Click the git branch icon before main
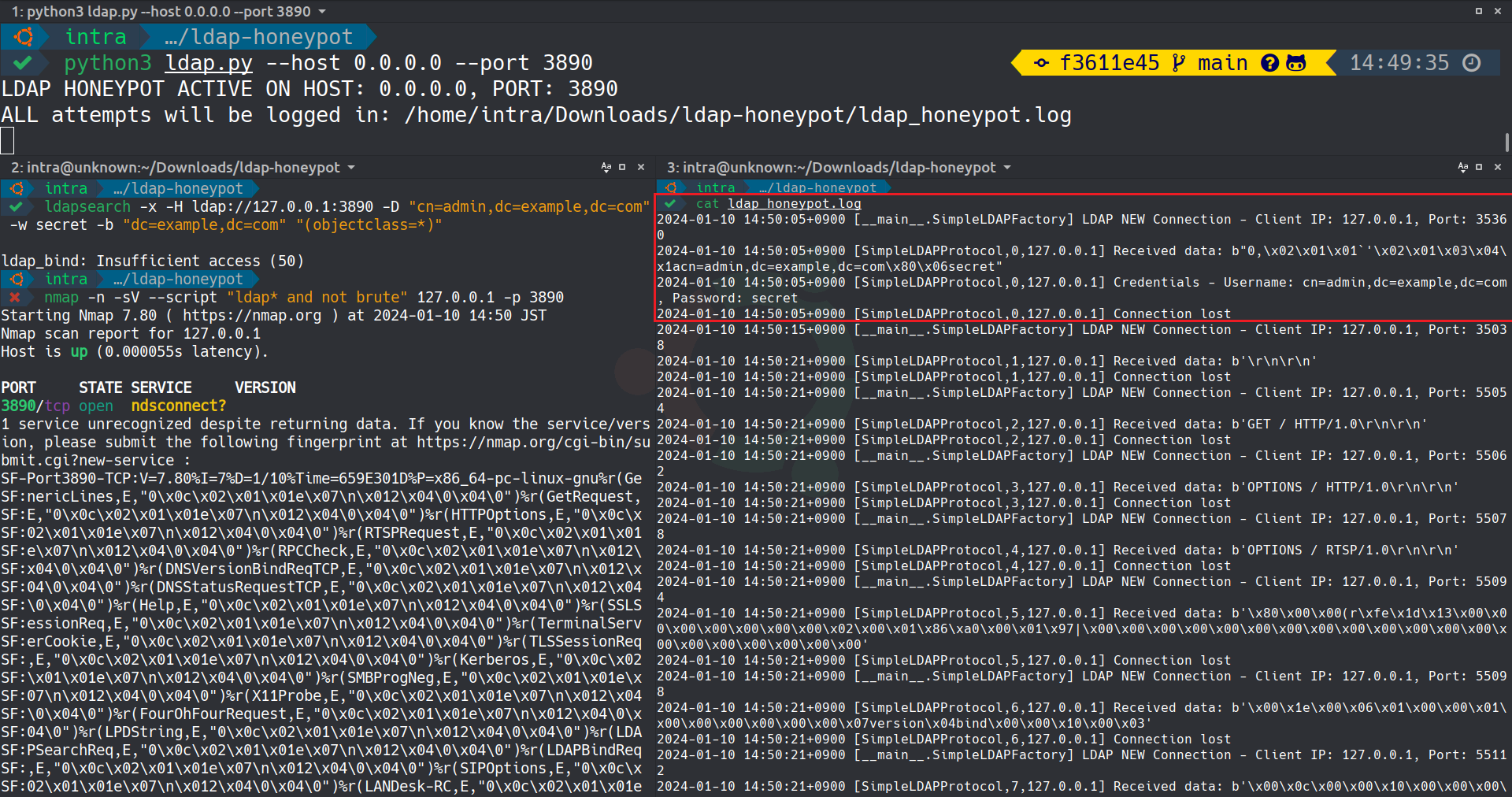Image resolution: width=1512 pixels, height=797 pixels. pos(1178,63)
